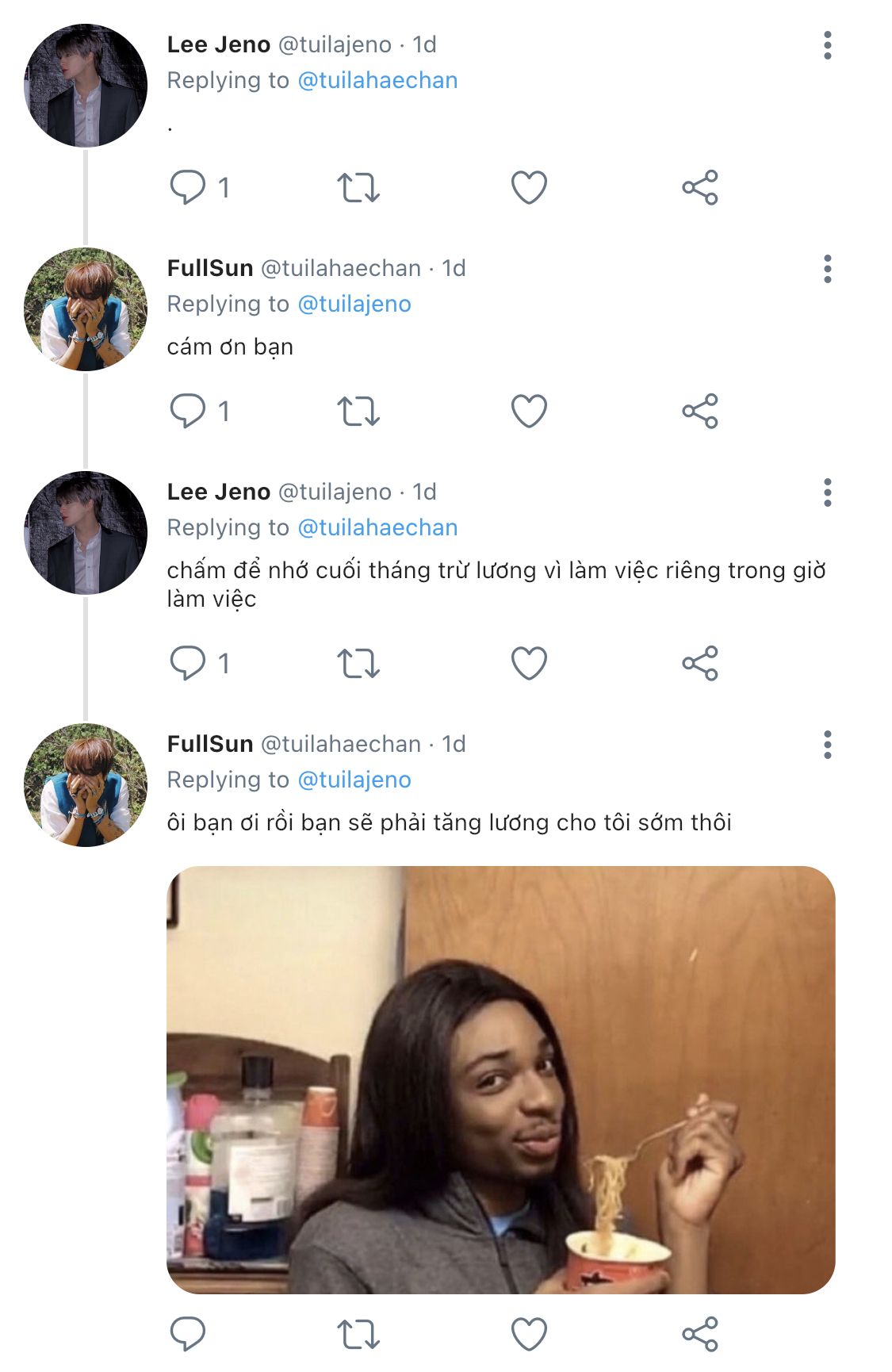
Task: Open more options on Jeno's first tweet
Action: click(x=827, y=46)
